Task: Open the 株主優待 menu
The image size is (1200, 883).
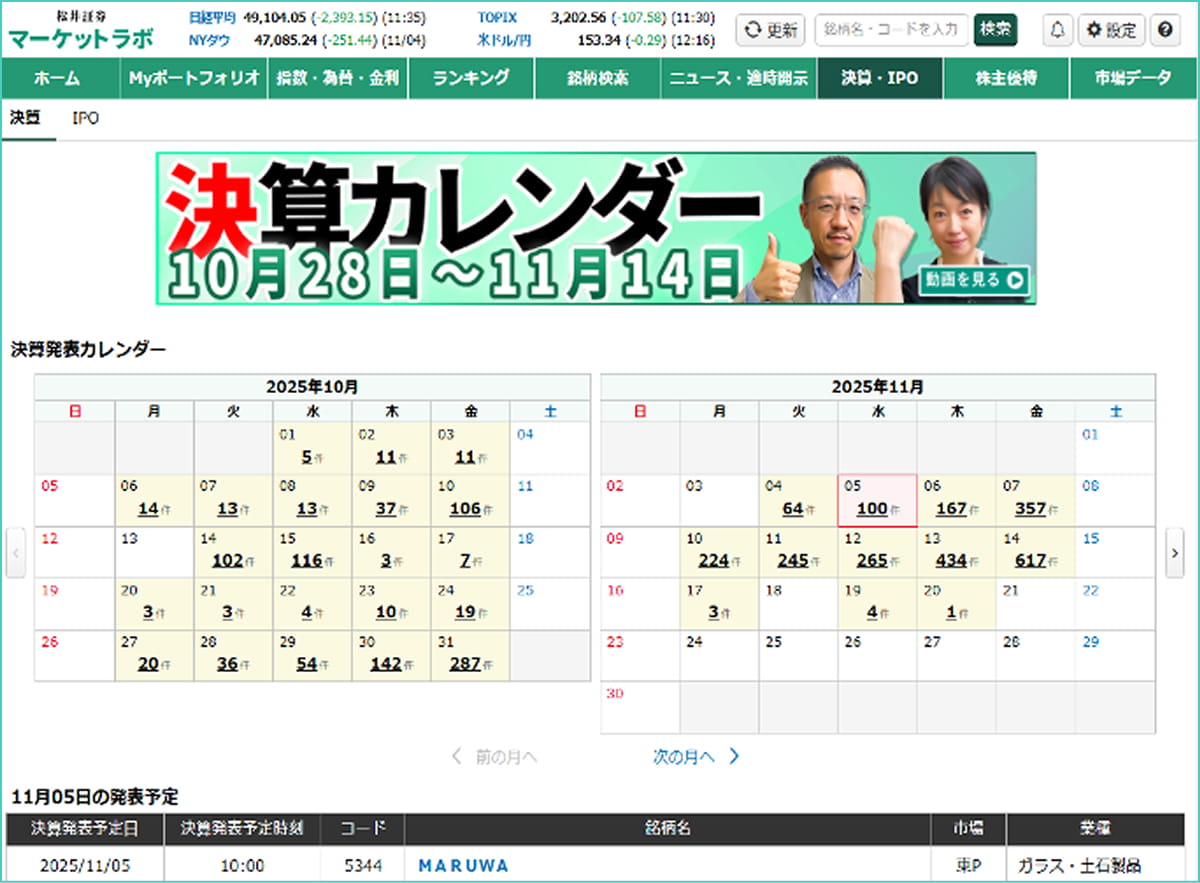Action: (x=1005, y=78)
